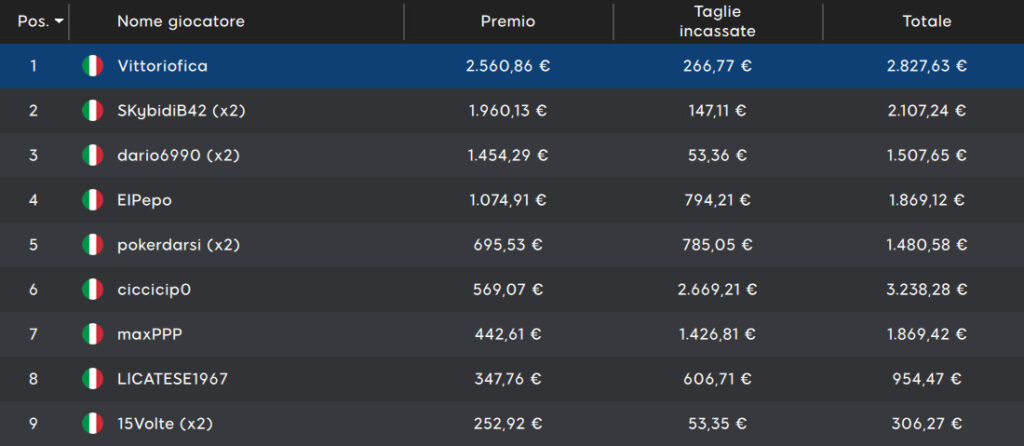This screenshot has height=446, width=1024.
Task: Sort by Nome giocatore column header
Action: [x=181, y=22]
